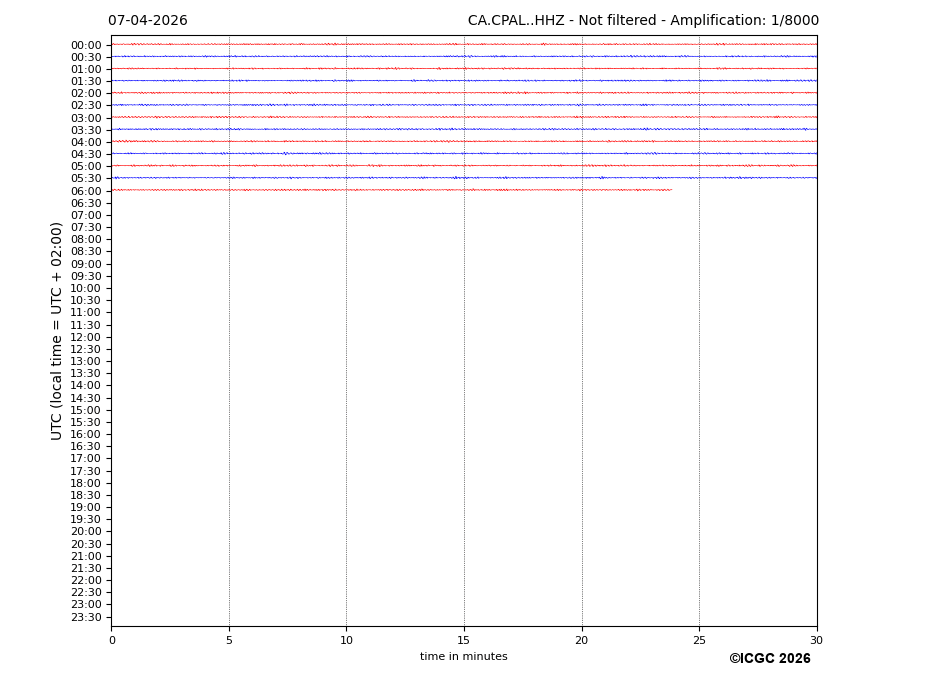Click the 5 minute x-axis tick
The width and height of the screenshot is (927, 696).
[229, 640]
